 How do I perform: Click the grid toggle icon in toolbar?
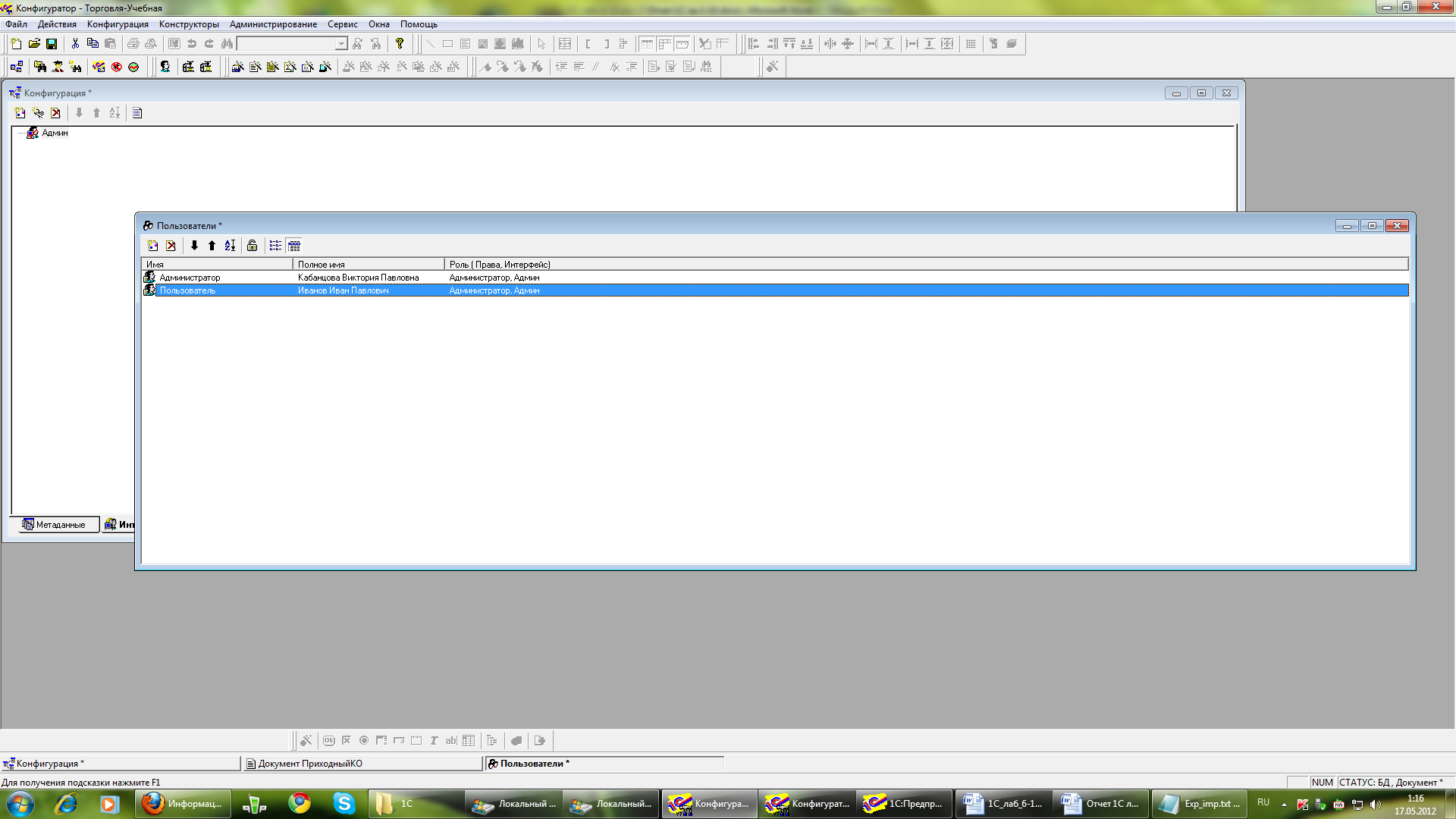[x=971, y=44]
